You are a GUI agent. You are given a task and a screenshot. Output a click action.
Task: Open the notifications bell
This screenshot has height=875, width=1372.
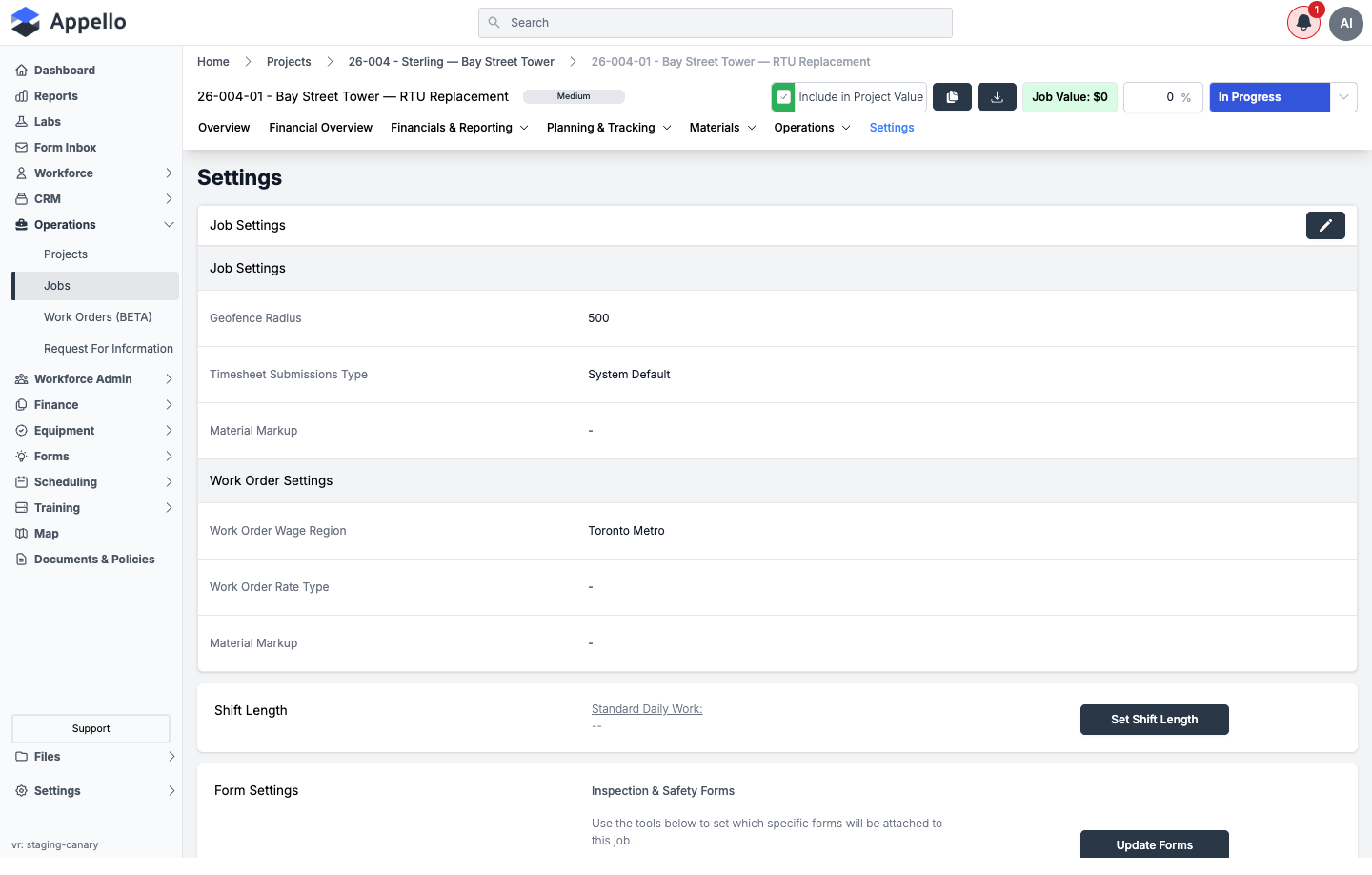1303,23
